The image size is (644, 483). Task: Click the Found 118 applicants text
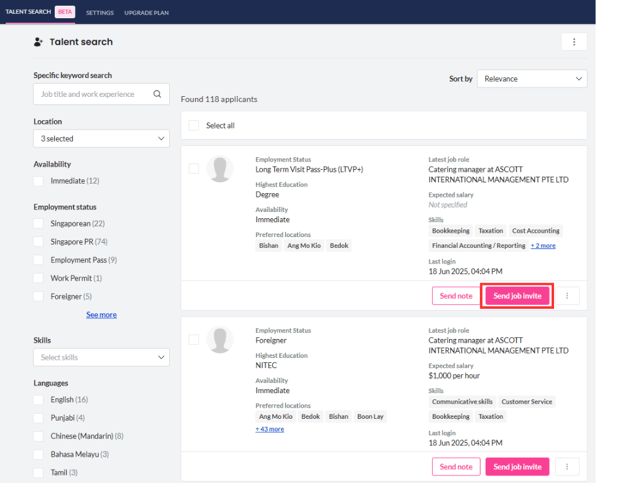click(x=219, y=99)
